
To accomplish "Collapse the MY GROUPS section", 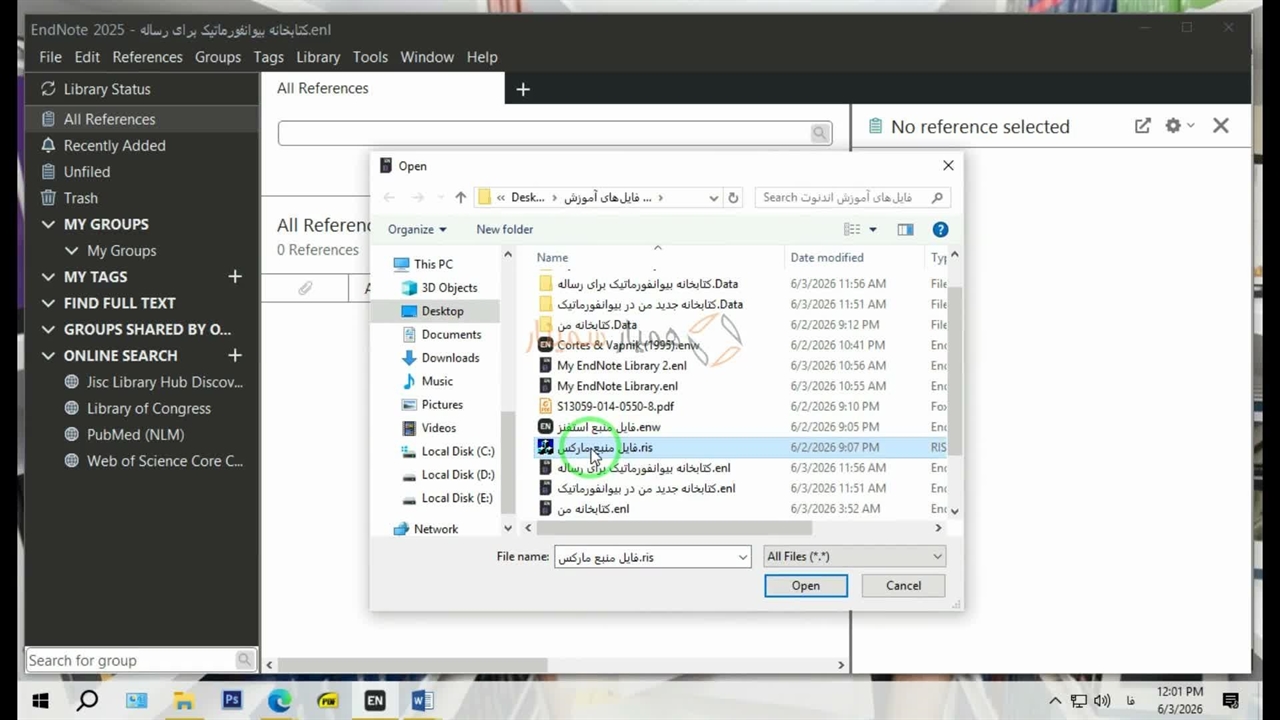I will [48, 225].
